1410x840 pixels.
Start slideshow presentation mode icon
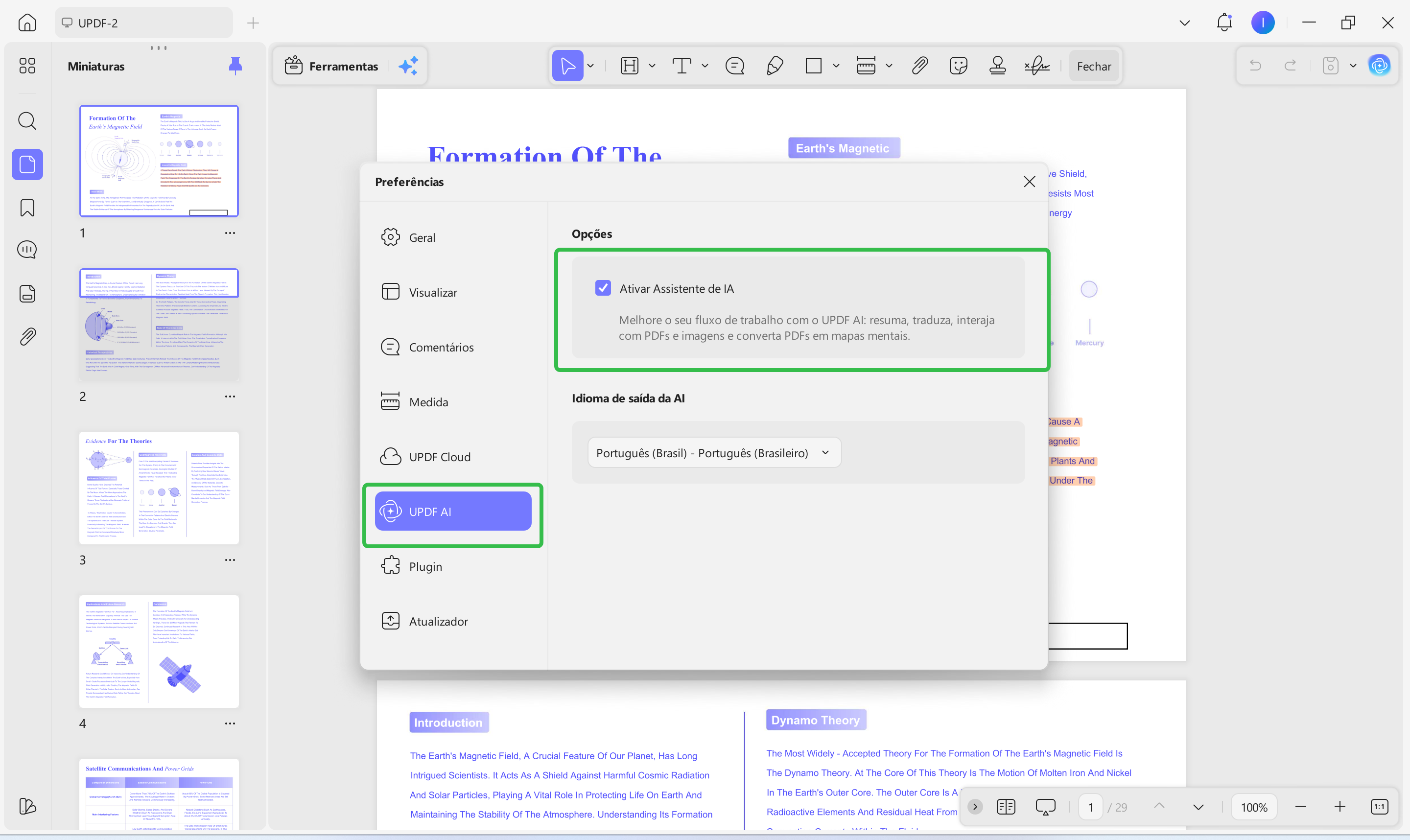pyautogui.click(x=1045, y=807)
